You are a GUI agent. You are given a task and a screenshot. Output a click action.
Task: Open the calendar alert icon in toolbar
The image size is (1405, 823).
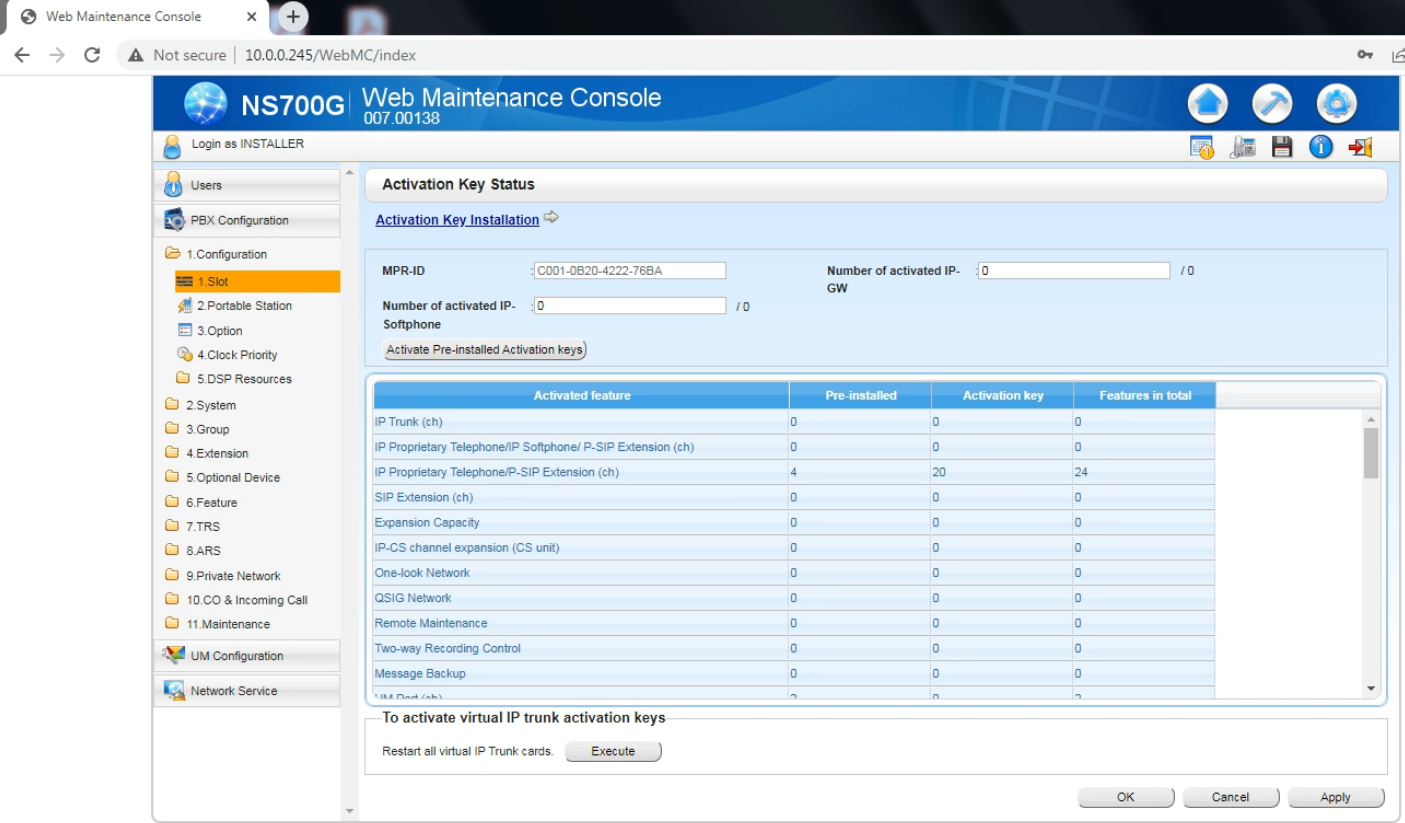point(1201,147)
